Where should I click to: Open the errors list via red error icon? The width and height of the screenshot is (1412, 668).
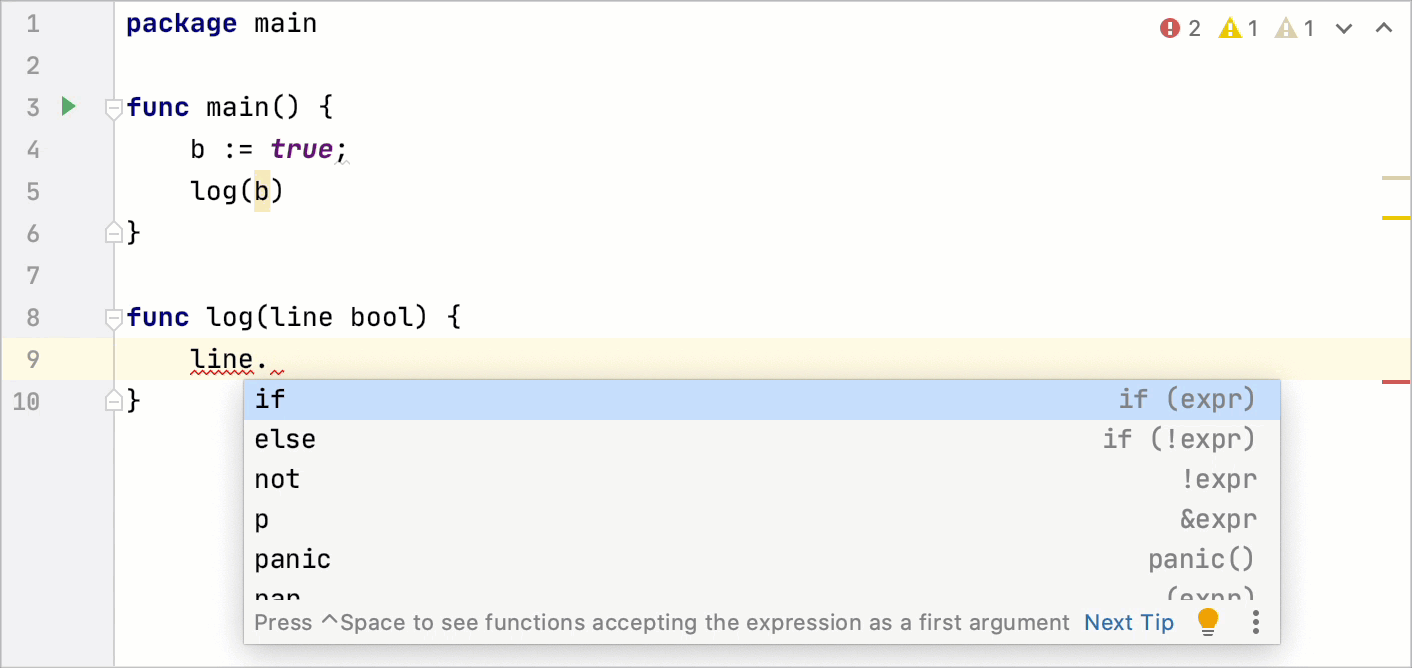tap(1170, 28)
